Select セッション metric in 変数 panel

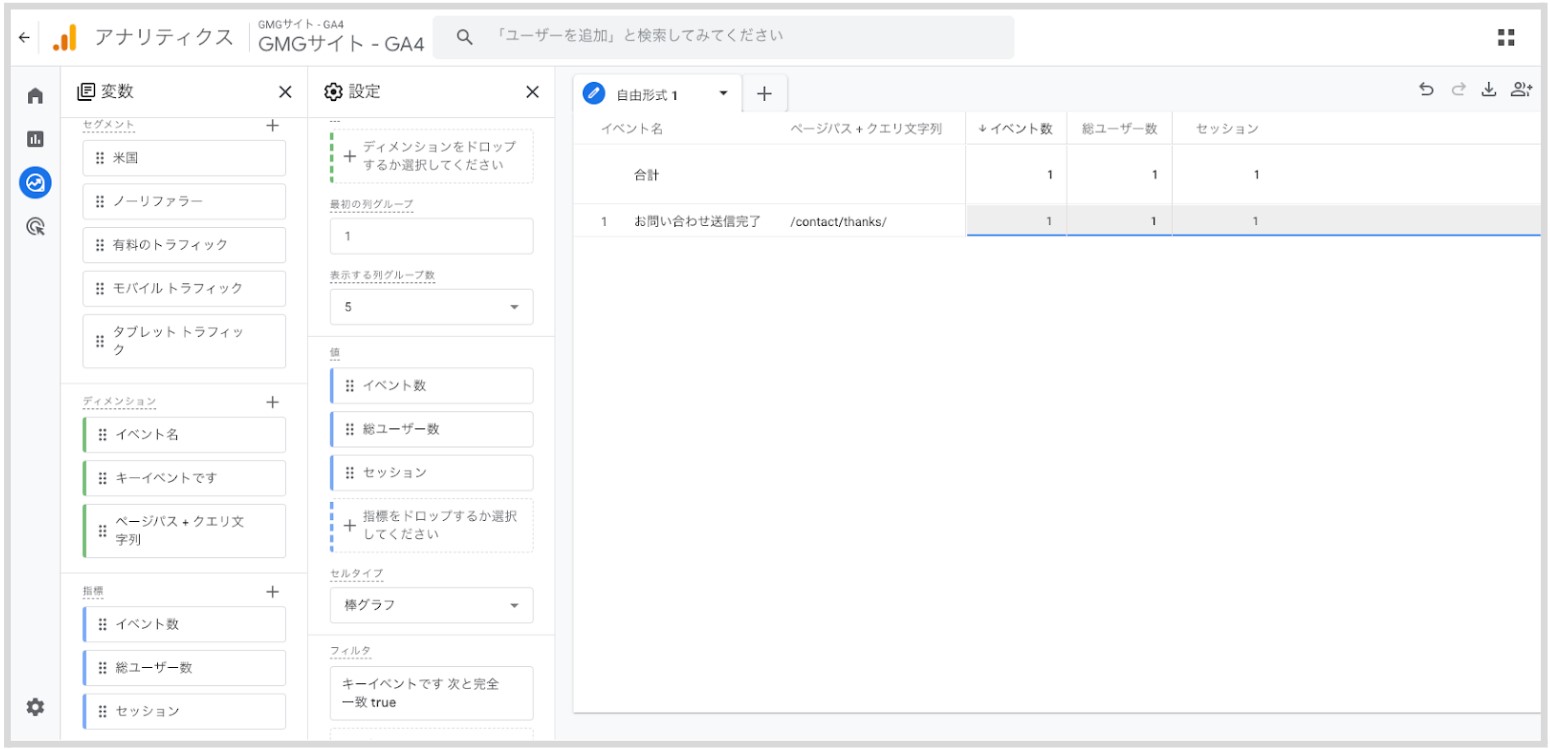(x=184, y=711)
